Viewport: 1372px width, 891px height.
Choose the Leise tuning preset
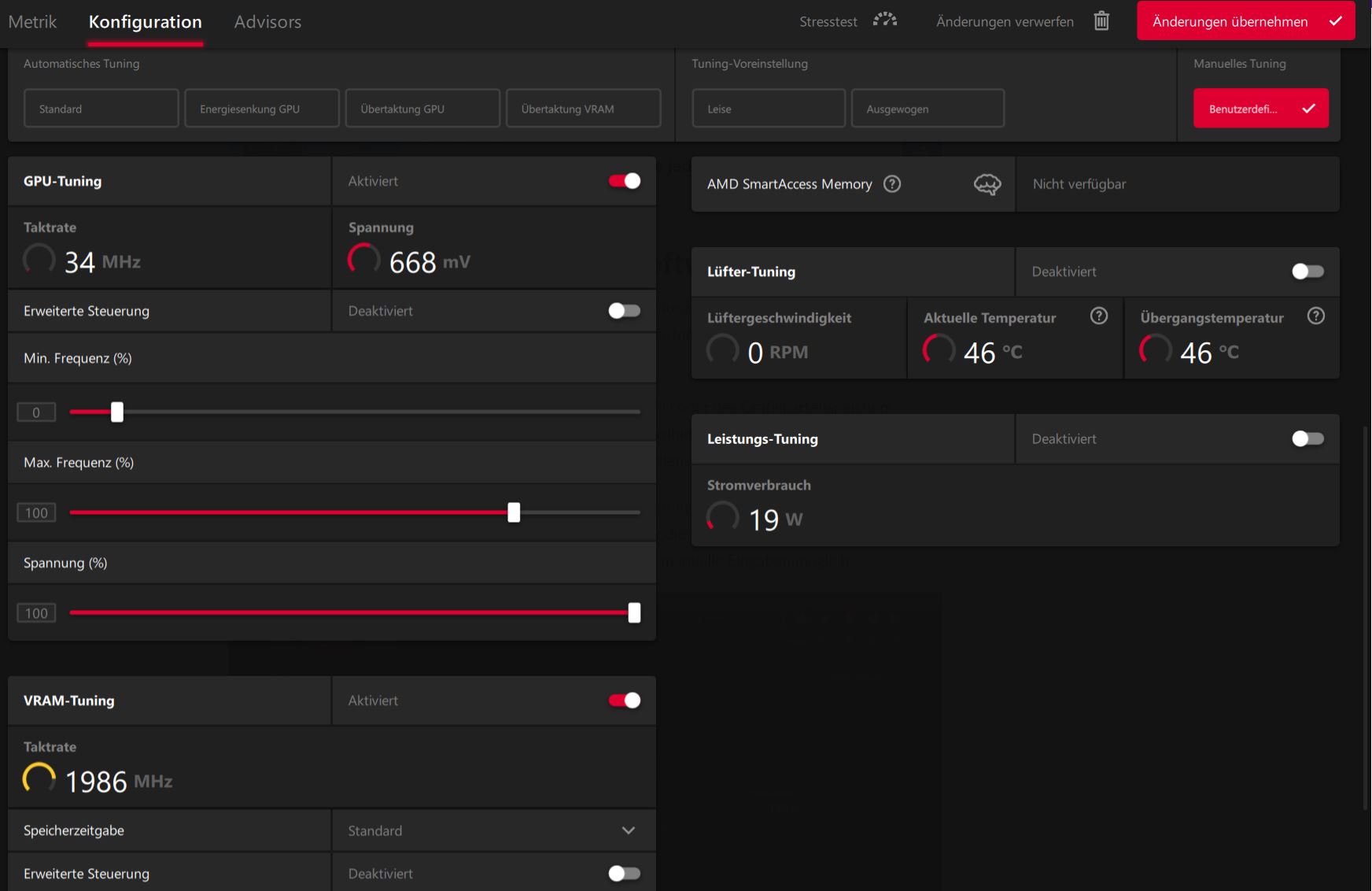tap(768, 109)
